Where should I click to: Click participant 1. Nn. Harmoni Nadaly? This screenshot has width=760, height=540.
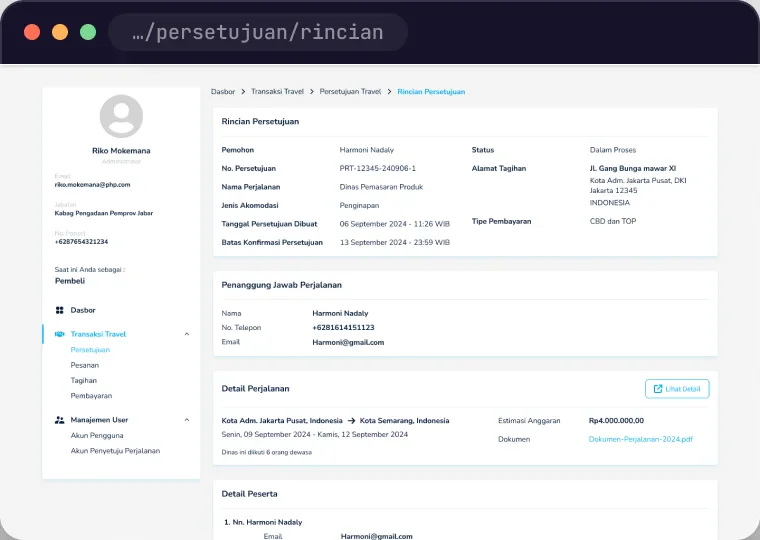pos(263,522)
